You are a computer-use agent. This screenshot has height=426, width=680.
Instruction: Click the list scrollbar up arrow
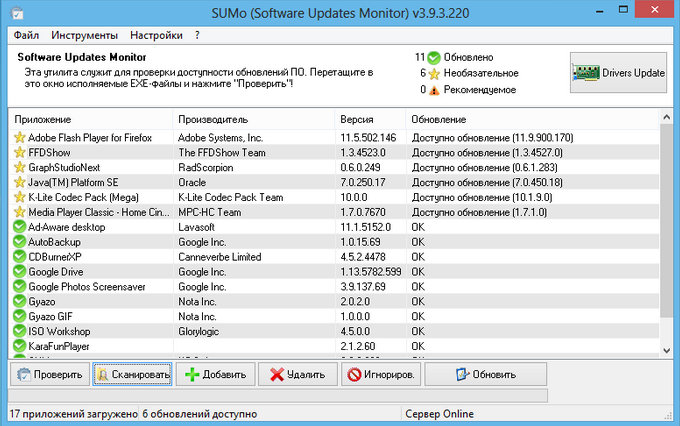tap(667, 117)
